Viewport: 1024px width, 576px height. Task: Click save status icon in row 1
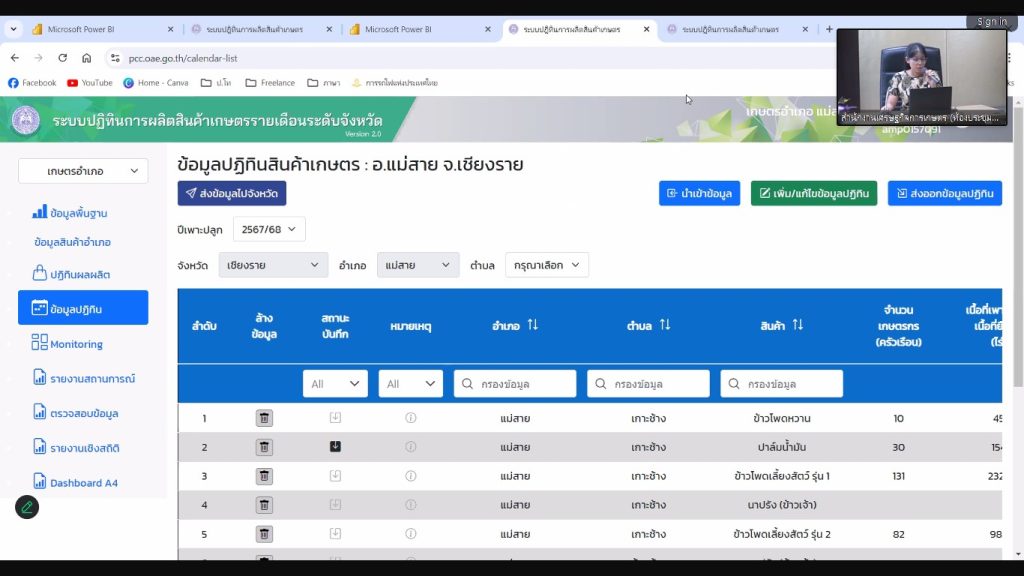tap(335, 417)
